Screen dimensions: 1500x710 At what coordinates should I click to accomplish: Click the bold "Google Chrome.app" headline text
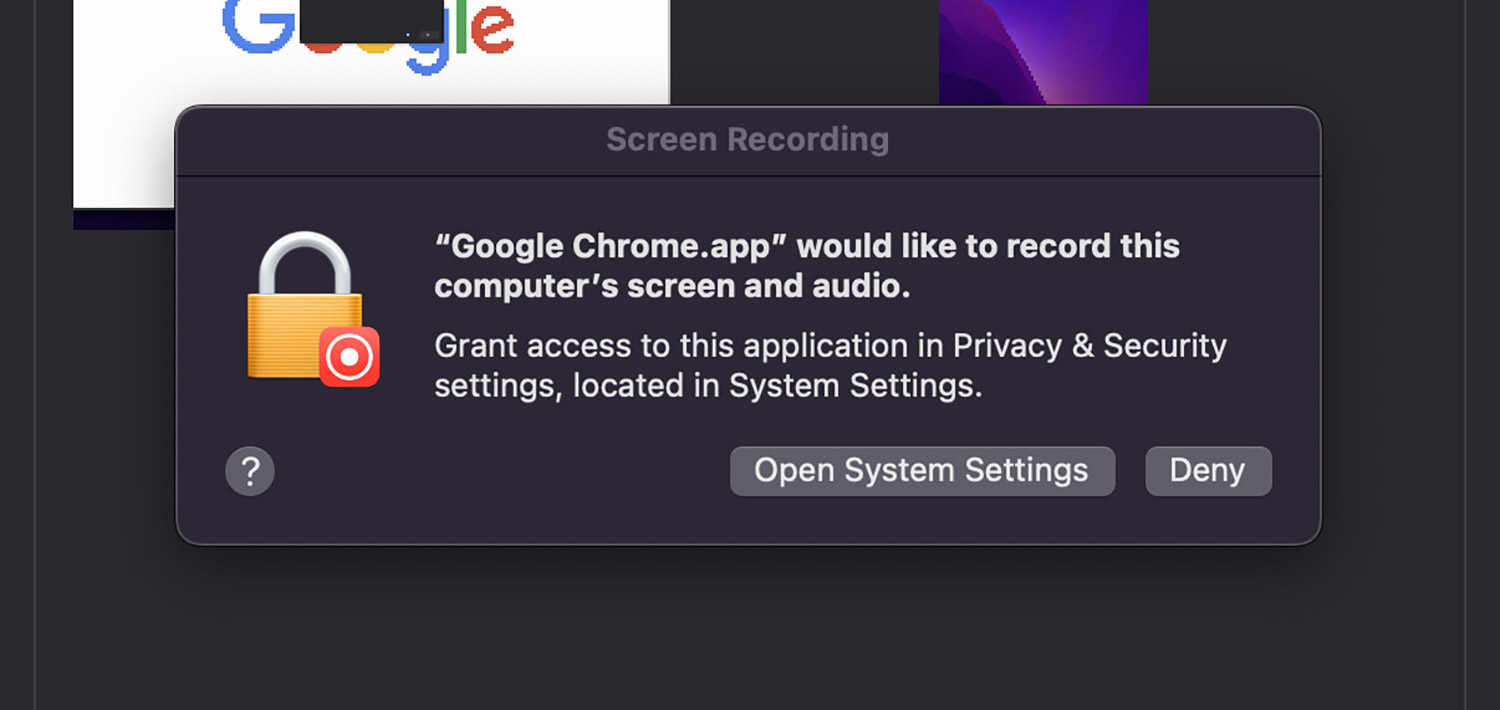[x=610, y=246]
